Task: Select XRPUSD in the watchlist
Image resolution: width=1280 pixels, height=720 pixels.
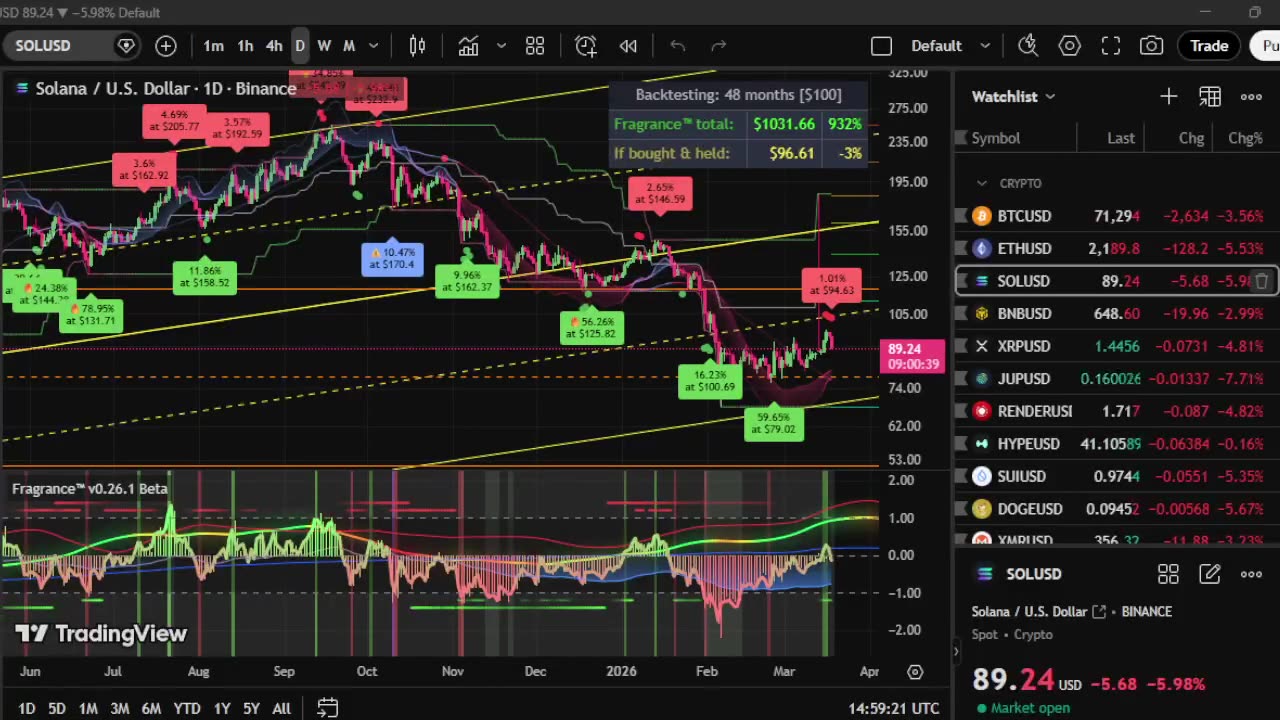Action: click(1117, 346)
